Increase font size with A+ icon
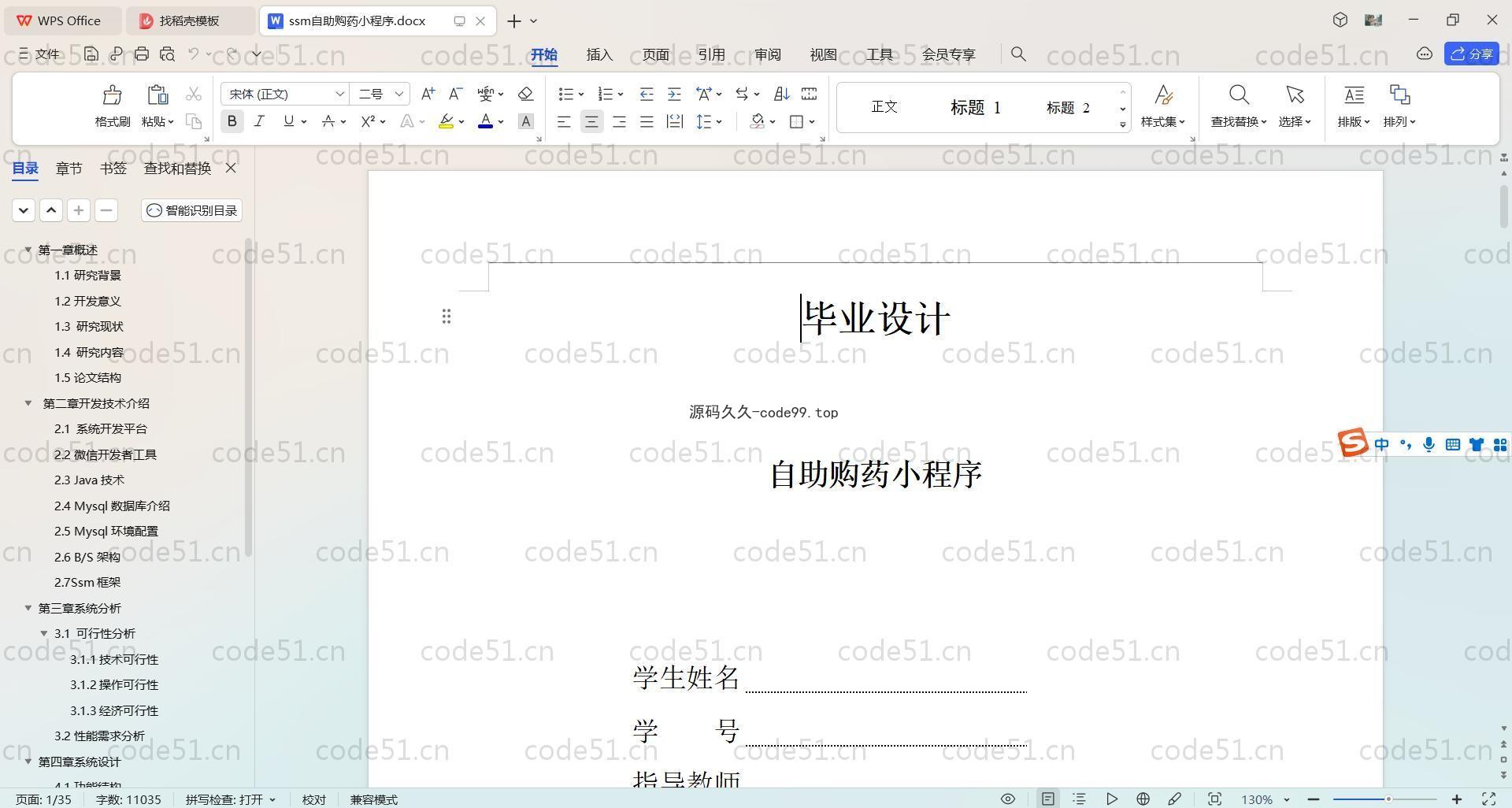Screen dimensions: 1512x808 coord(428,94)
